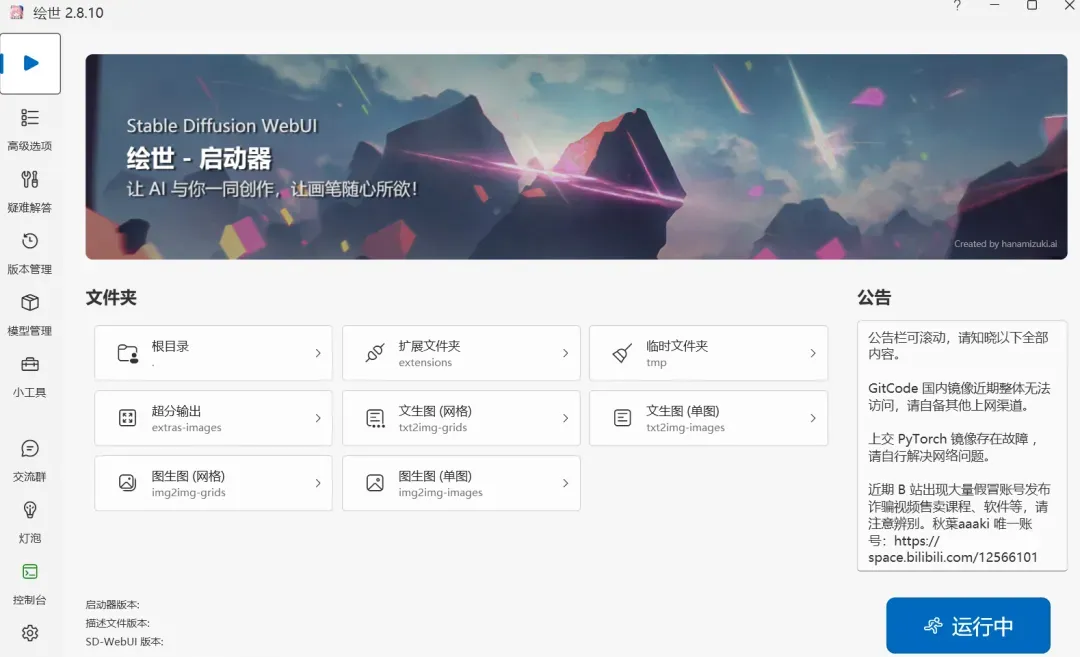The width and height of the screenshot is (1080, 657).
Task: Click the 超分输出 upscale icon
Action: point(127,418)
